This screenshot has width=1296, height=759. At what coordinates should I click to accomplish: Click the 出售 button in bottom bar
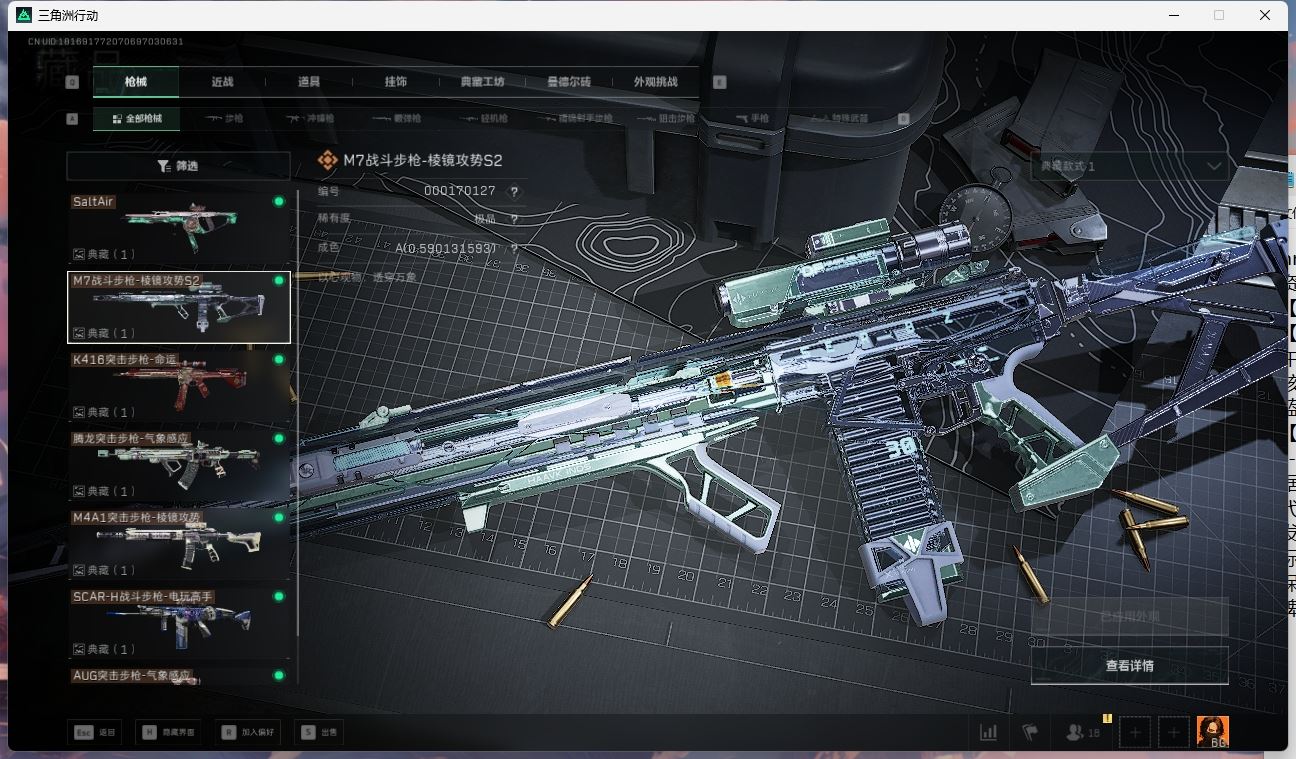(318, 732)
